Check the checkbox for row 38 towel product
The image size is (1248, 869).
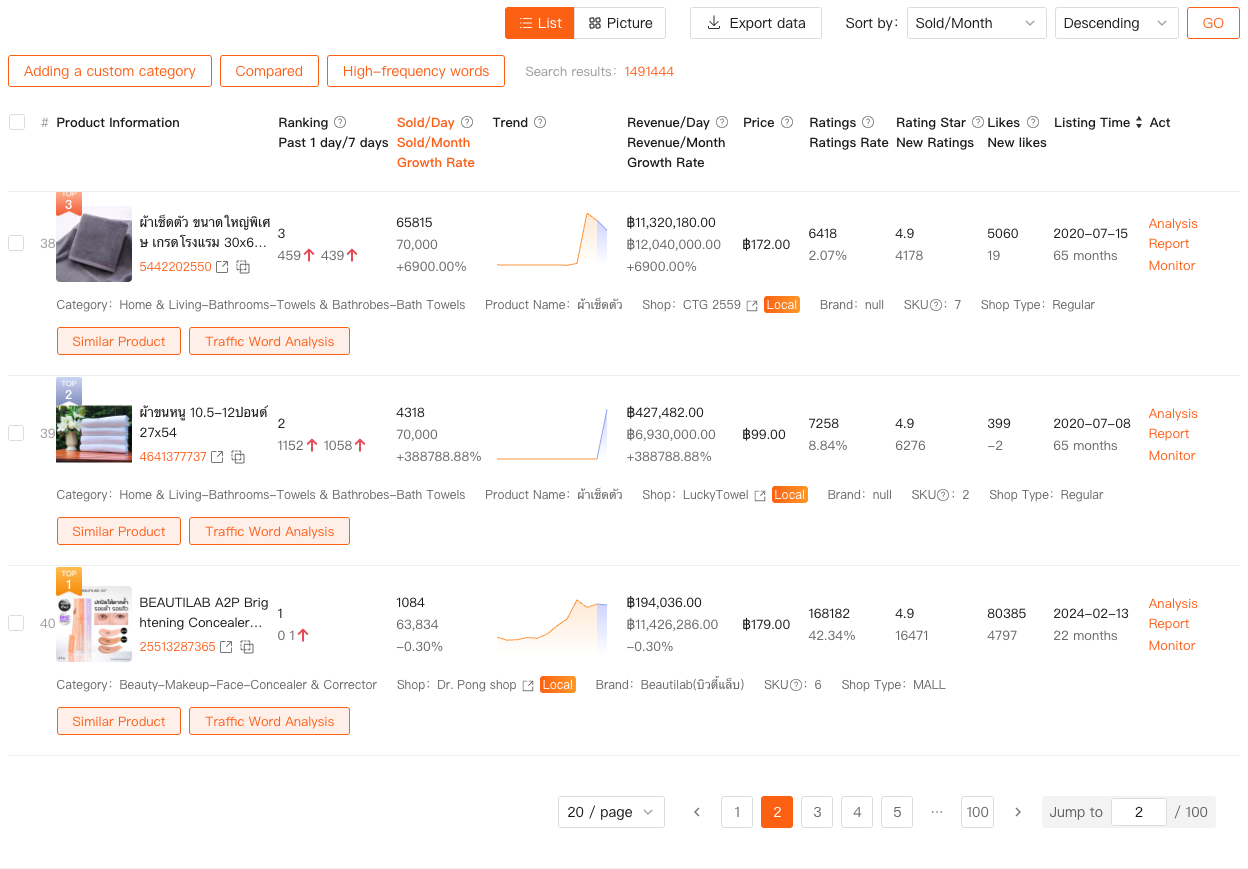(x=16, y=243)
